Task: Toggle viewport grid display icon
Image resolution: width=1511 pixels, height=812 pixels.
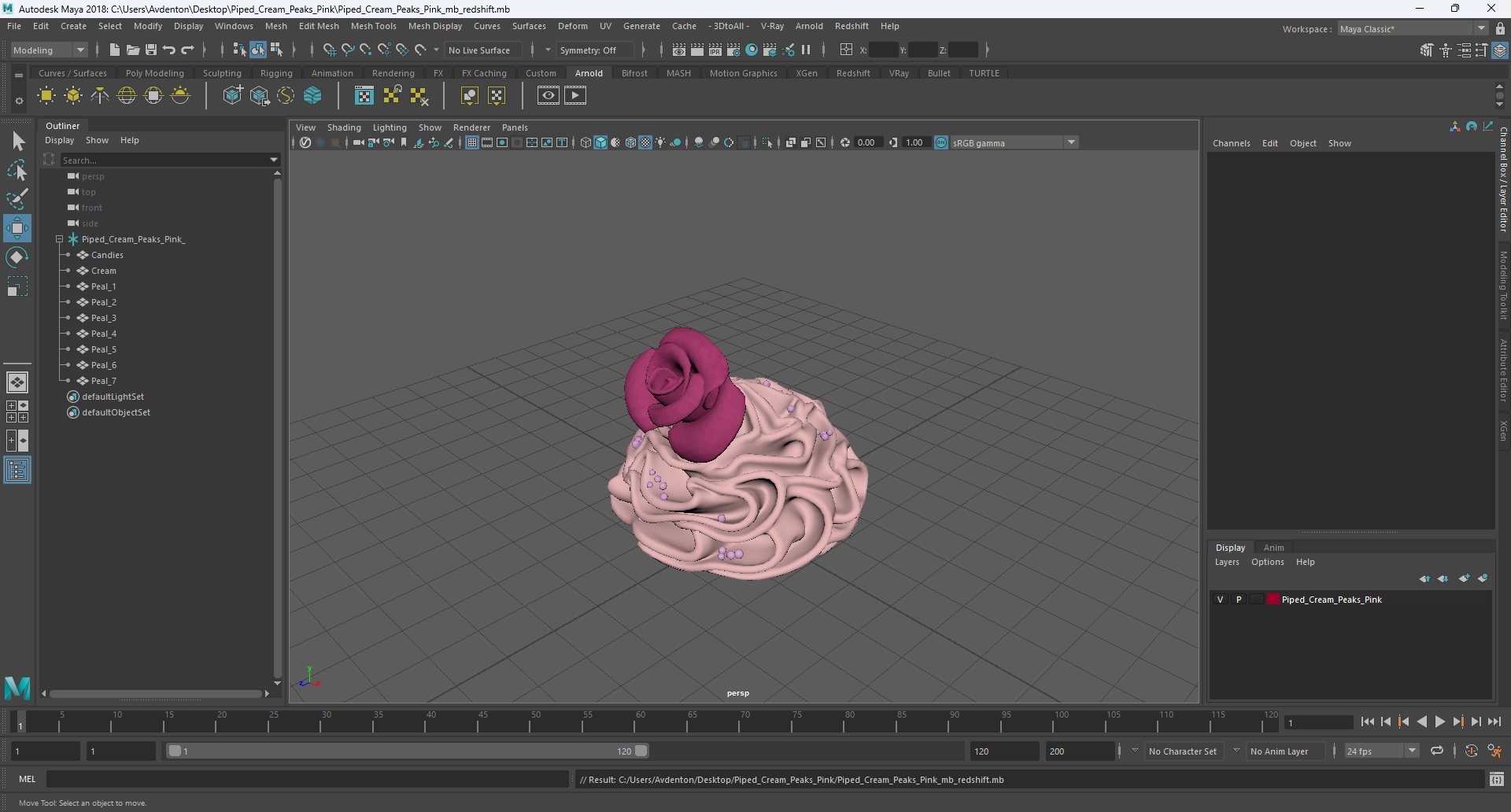Action: coord(472,142)
